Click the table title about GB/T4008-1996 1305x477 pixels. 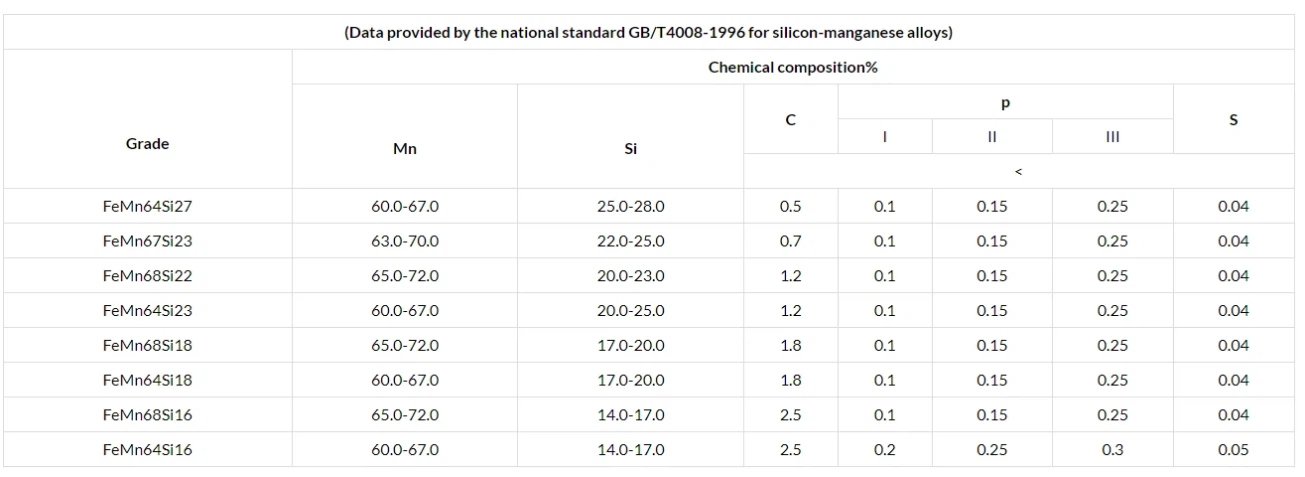[648, 32]
